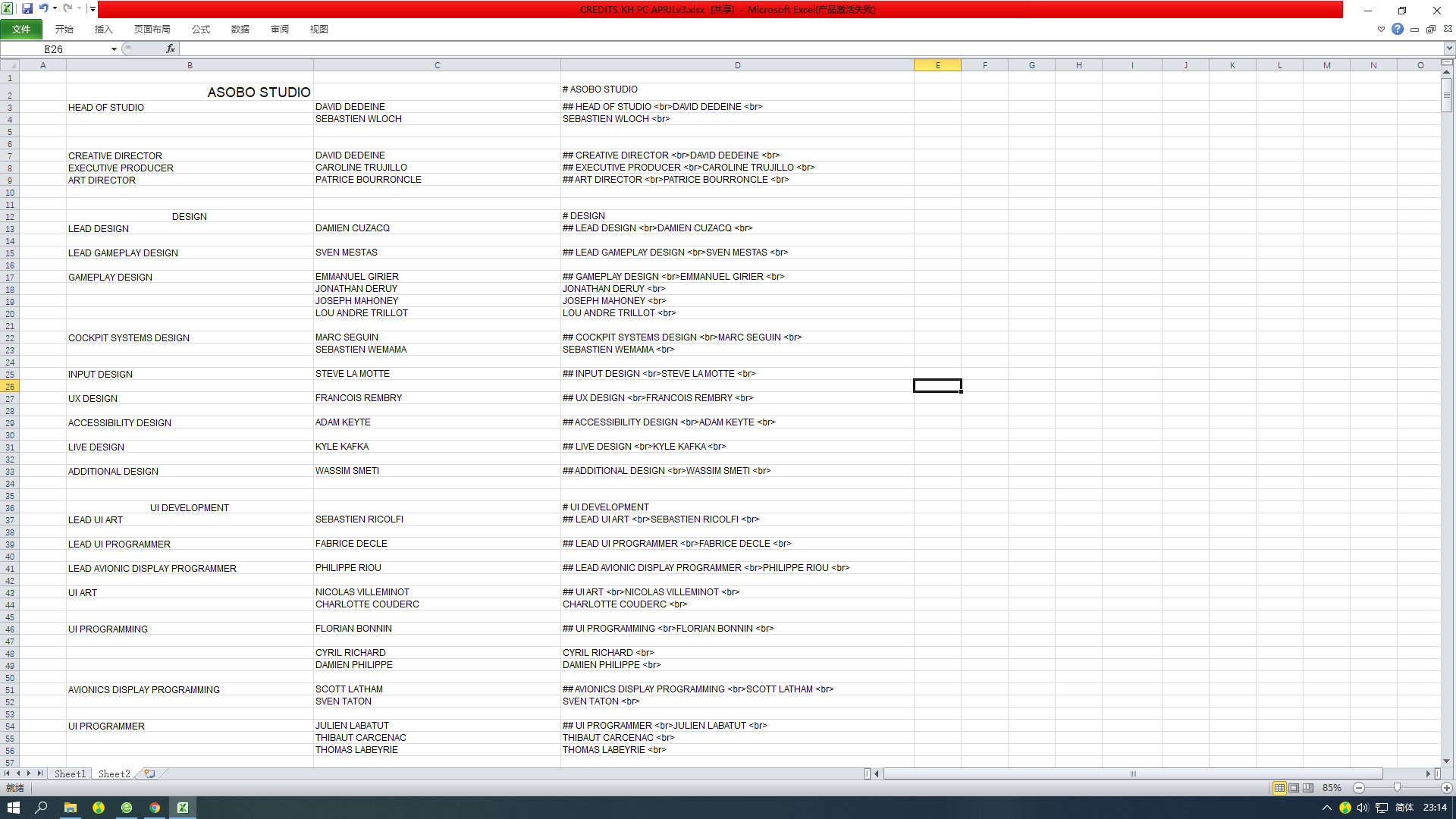Viewport: 1456px width, 819px height.
Task: Select the Sheet2 tab
Action: coord(114,773)
